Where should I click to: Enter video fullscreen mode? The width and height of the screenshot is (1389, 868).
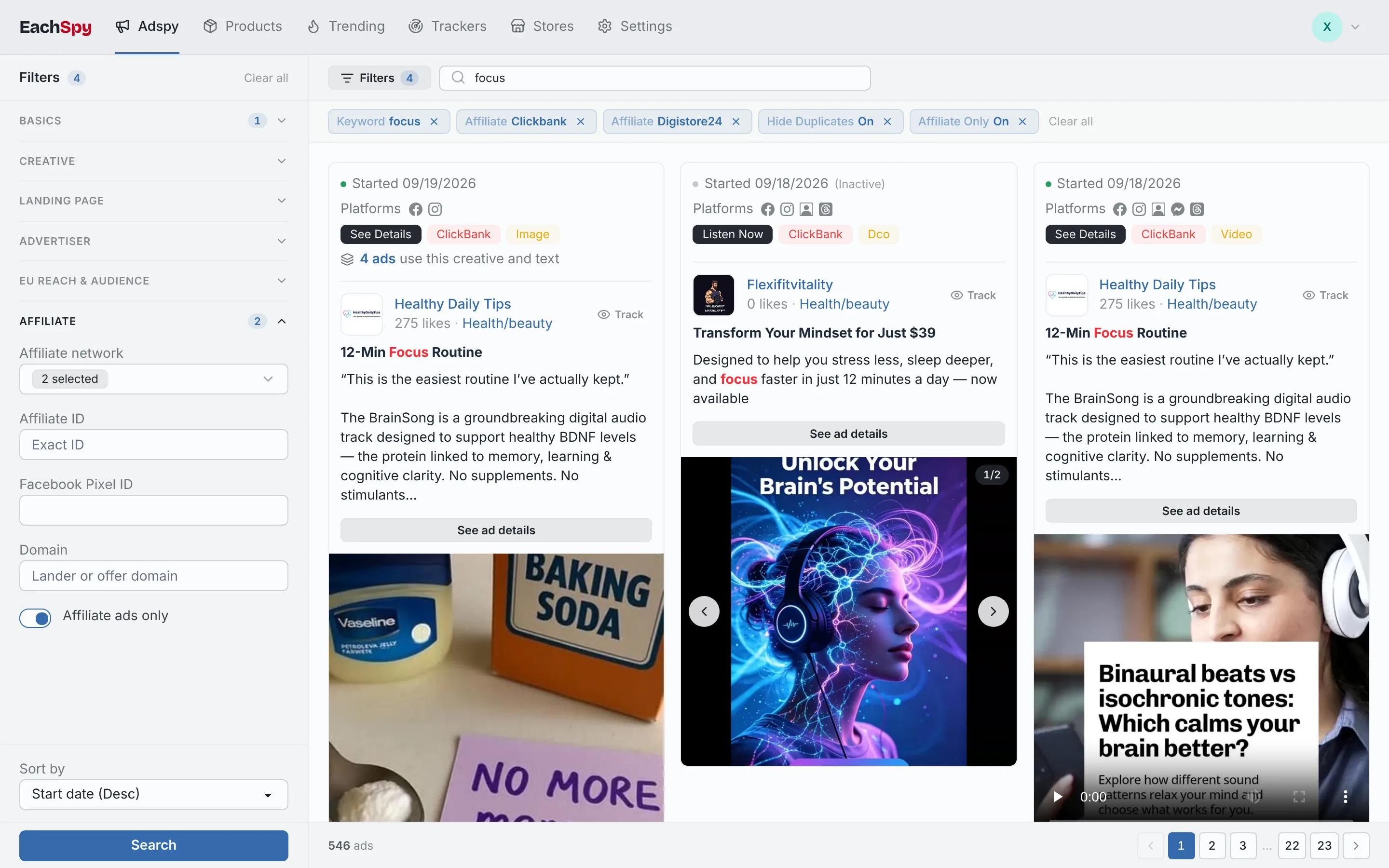click(x=1299, y=796)
